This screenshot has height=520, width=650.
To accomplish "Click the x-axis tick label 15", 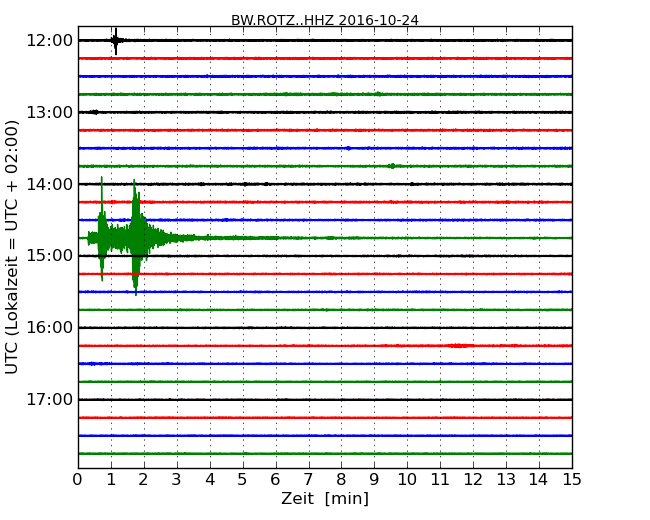I will 572,480.
